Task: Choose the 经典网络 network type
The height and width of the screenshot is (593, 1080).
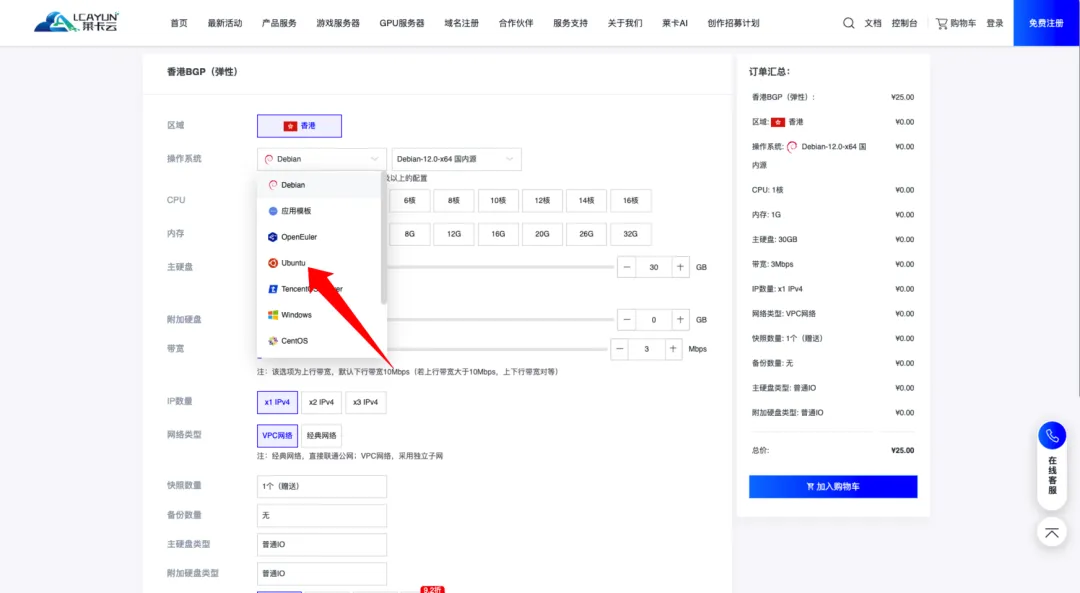Action: coord(321,436)
